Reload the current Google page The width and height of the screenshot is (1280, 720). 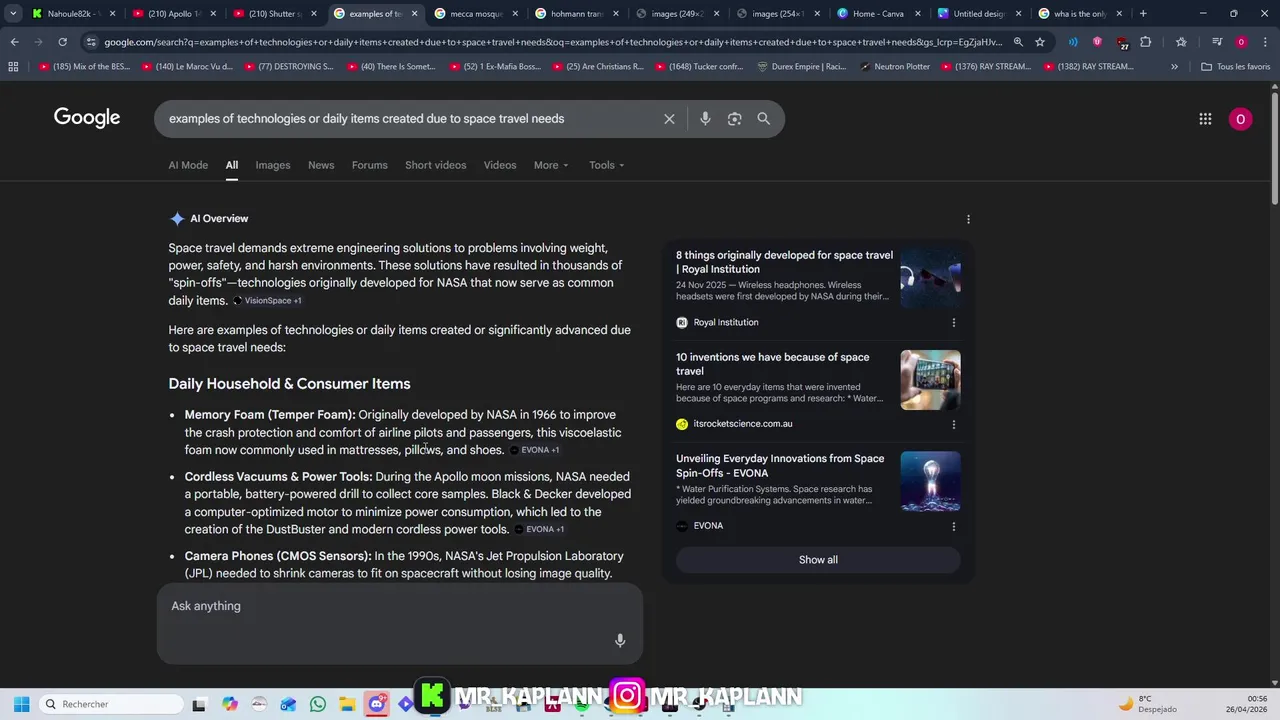coord(62,42)
